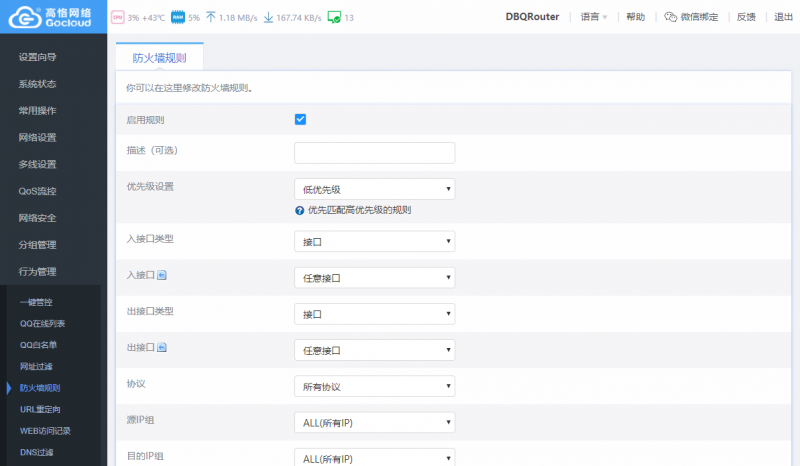Click the 1.18 MB/s upload value
Image resolution: width=800 pixels, height=466 pixels.
[x=238, y=18]
